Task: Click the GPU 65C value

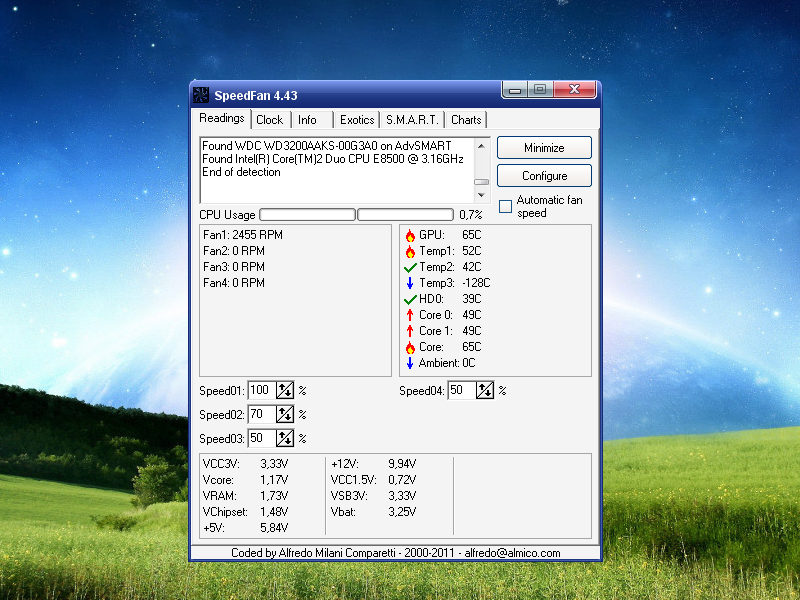Action: pyautogui.click(x=471, y=235)
